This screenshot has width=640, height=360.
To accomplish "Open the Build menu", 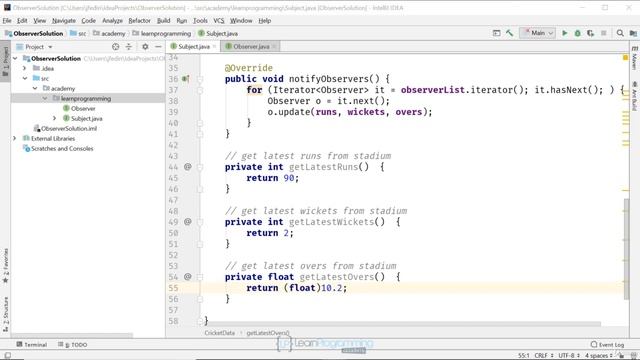I will [x=163, y=20].
